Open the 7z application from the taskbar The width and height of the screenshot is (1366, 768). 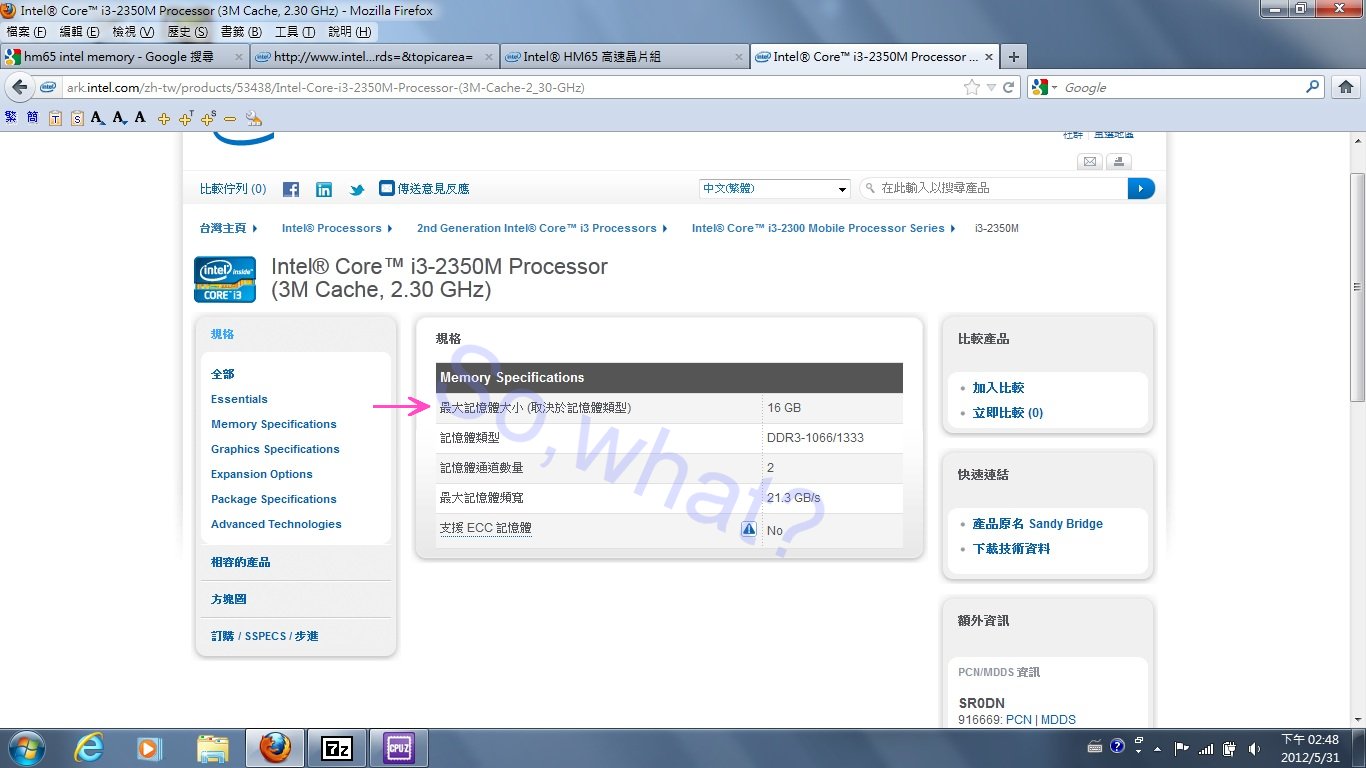(x=337, y=748)
